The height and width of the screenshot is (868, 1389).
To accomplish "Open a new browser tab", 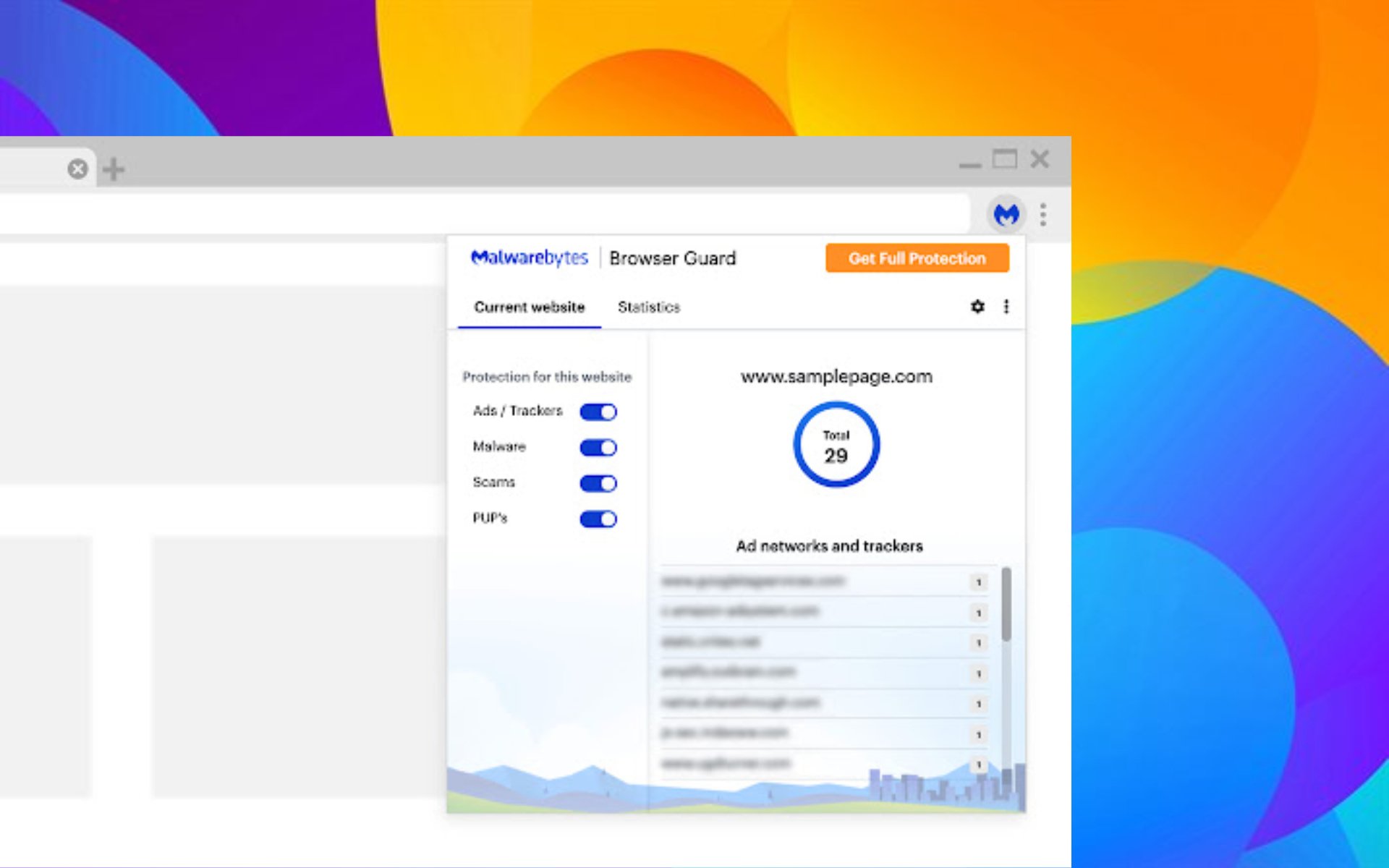I will pos(114,170).
